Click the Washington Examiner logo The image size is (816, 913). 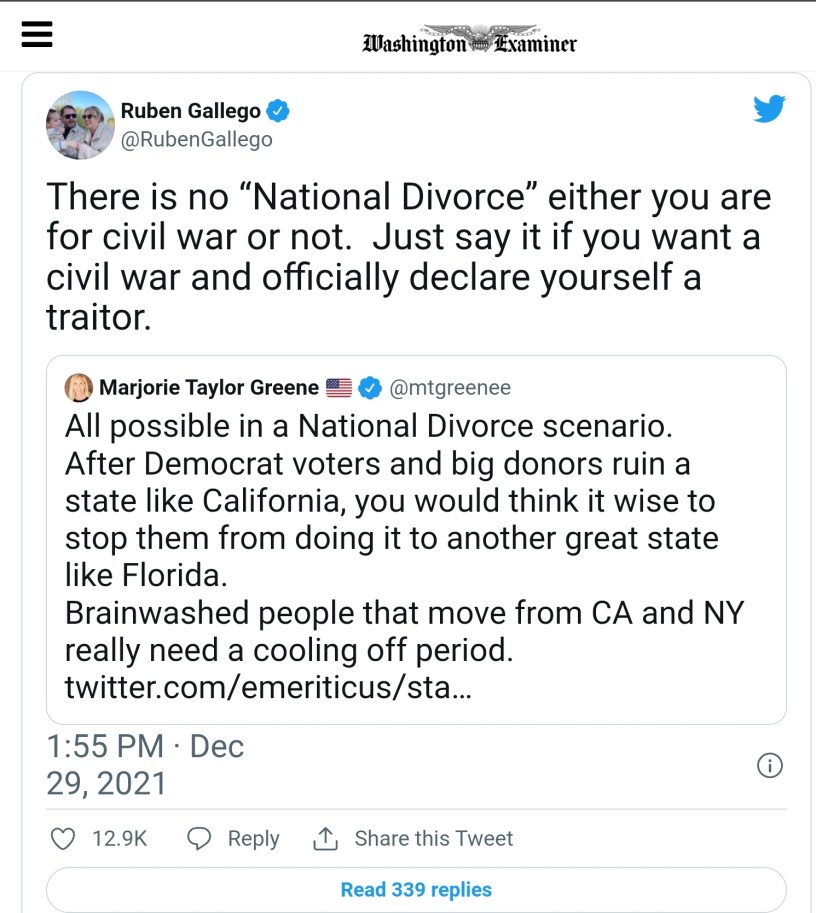click(x=469, y=42)
